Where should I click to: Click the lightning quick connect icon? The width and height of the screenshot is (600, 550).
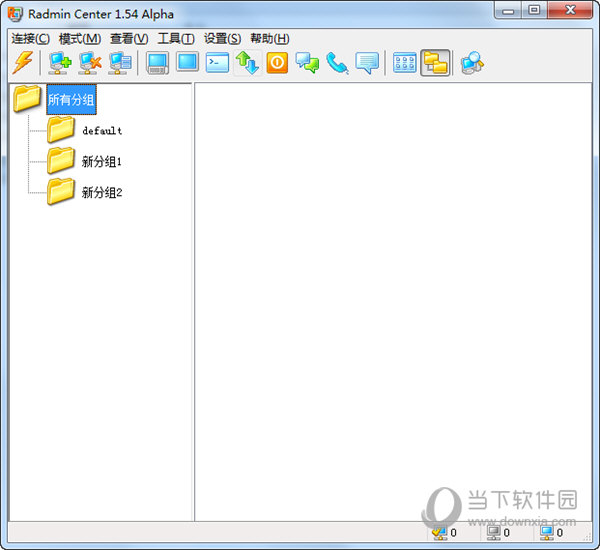[23, 62]
